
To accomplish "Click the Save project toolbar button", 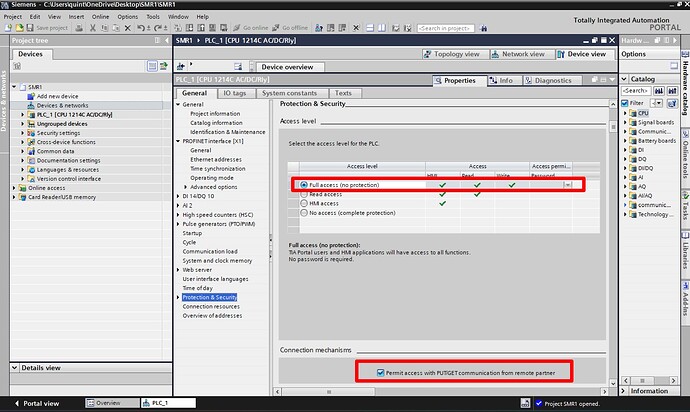I will coord(47,28).
